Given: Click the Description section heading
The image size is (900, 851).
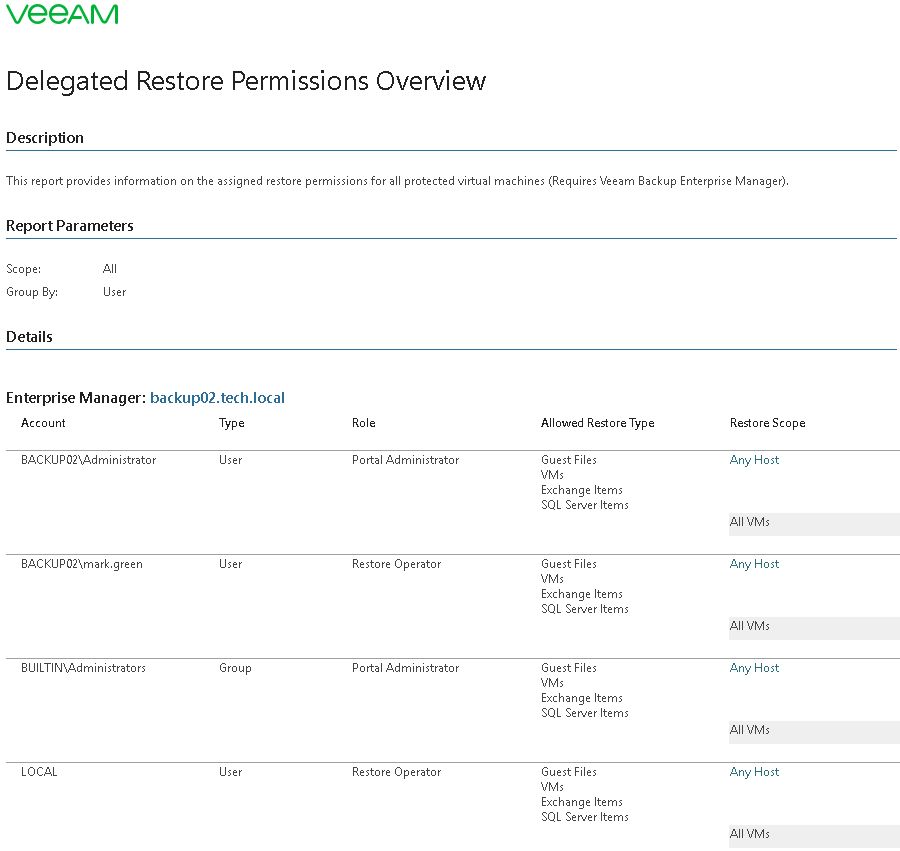Looking at the screenshot, I should [45, 138].
